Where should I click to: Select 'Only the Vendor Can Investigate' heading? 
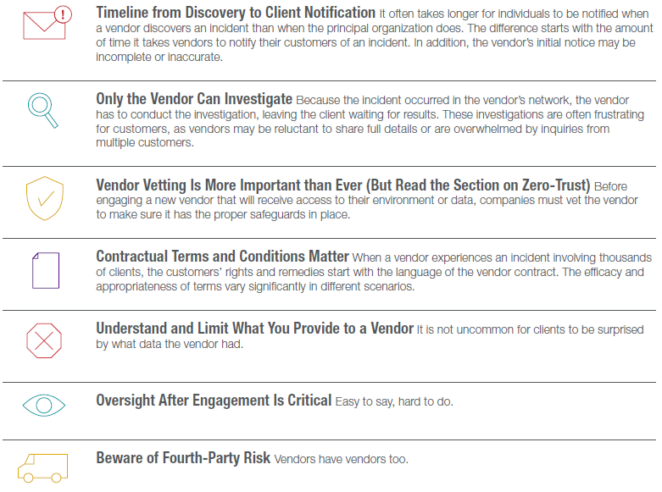click(x=194, y=99)
